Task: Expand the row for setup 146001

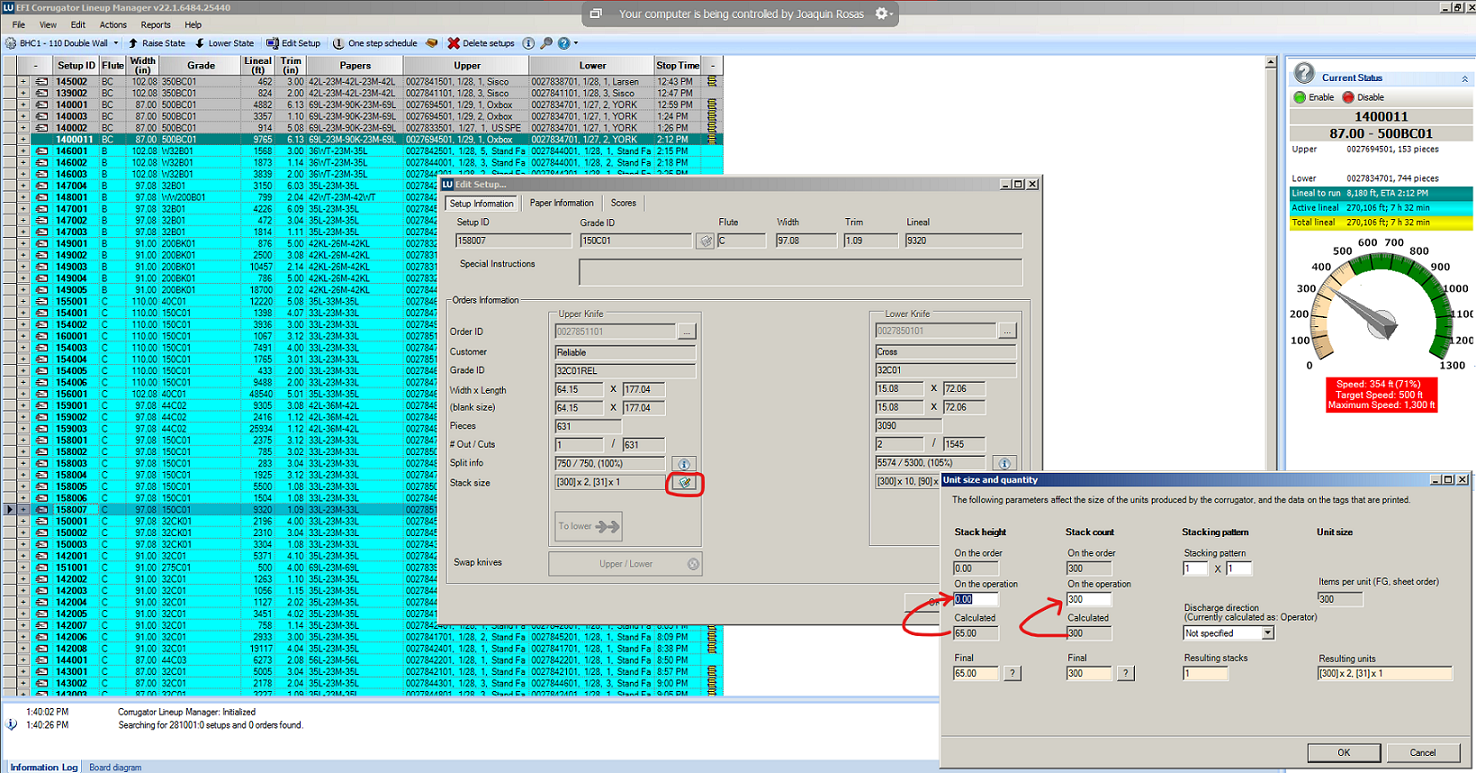Action: point(23,151)
